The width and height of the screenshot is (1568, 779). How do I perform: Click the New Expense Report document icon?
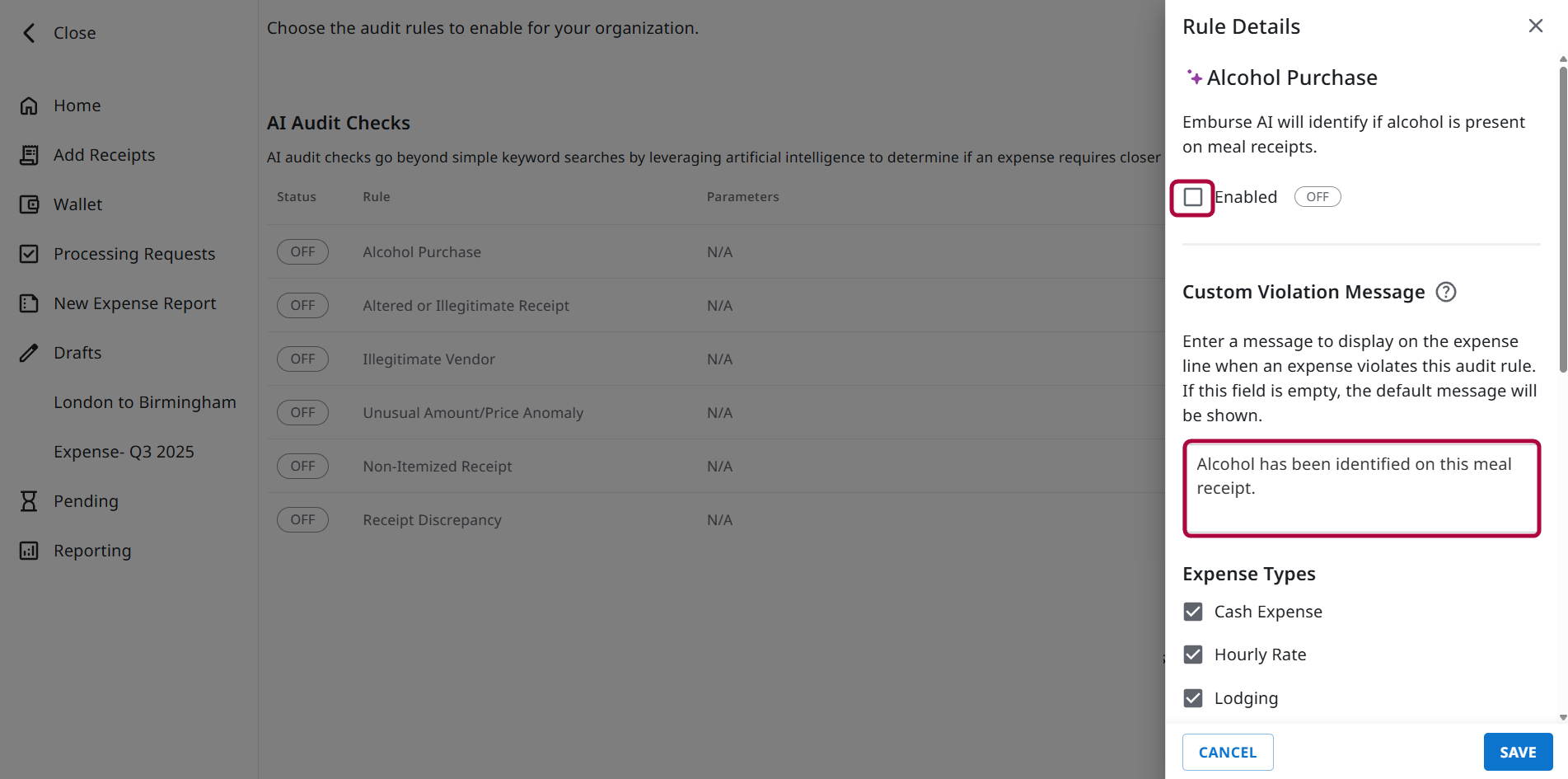click(29, 303)
